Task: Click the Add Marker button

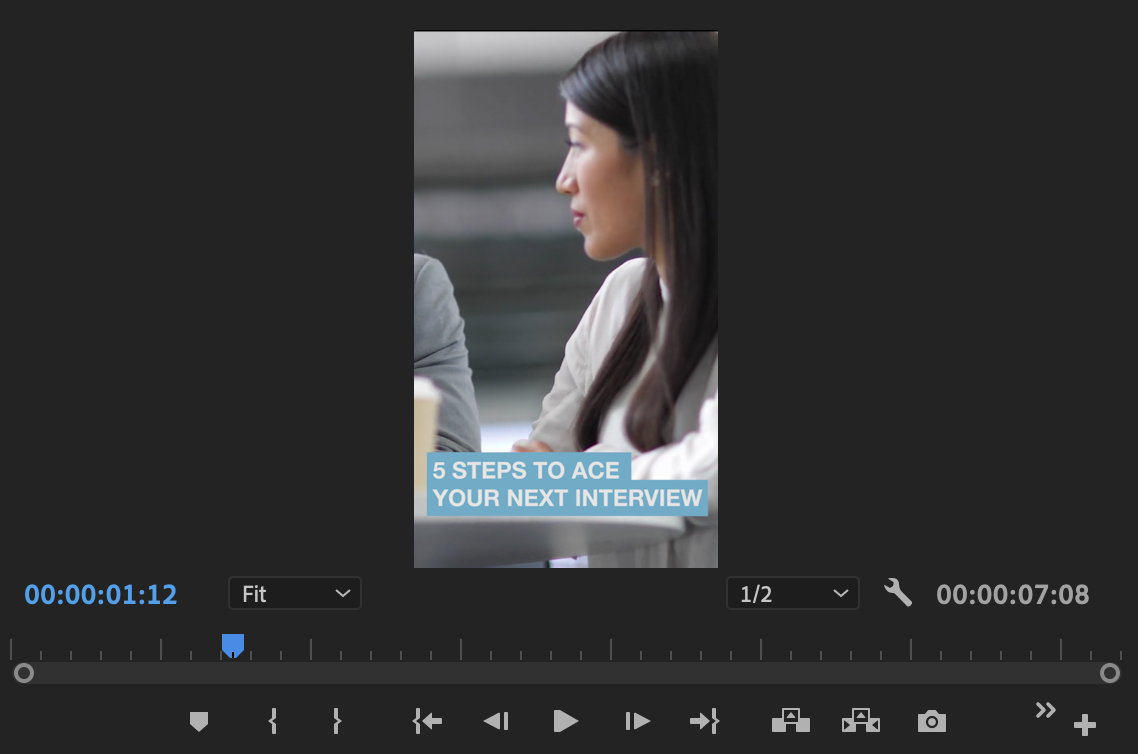Action: (199, 721)
